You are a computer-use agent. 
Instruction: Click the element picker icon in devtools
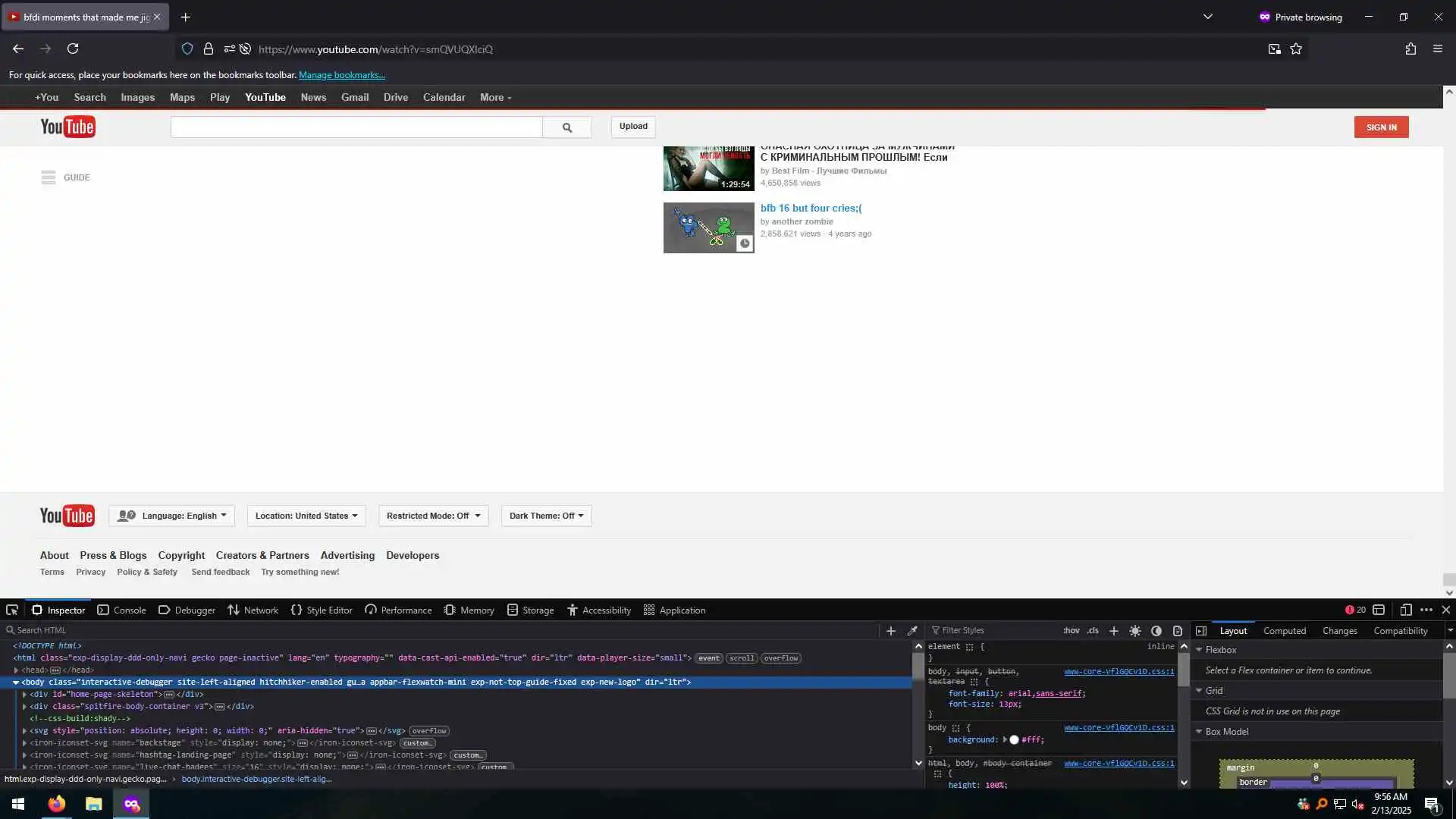[12, 610]
